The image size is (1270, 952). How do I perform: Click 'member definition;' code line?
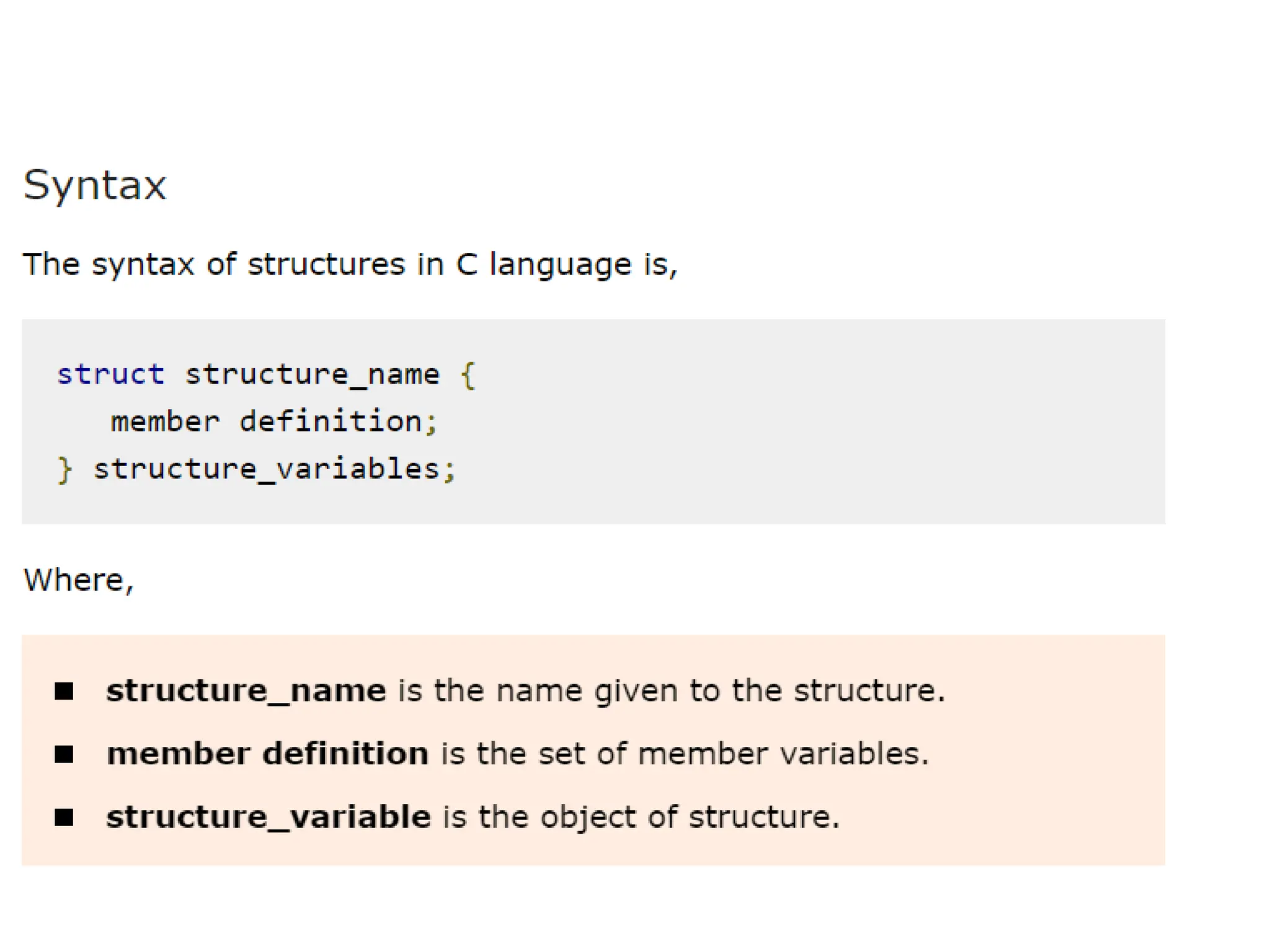click(273, 422)
